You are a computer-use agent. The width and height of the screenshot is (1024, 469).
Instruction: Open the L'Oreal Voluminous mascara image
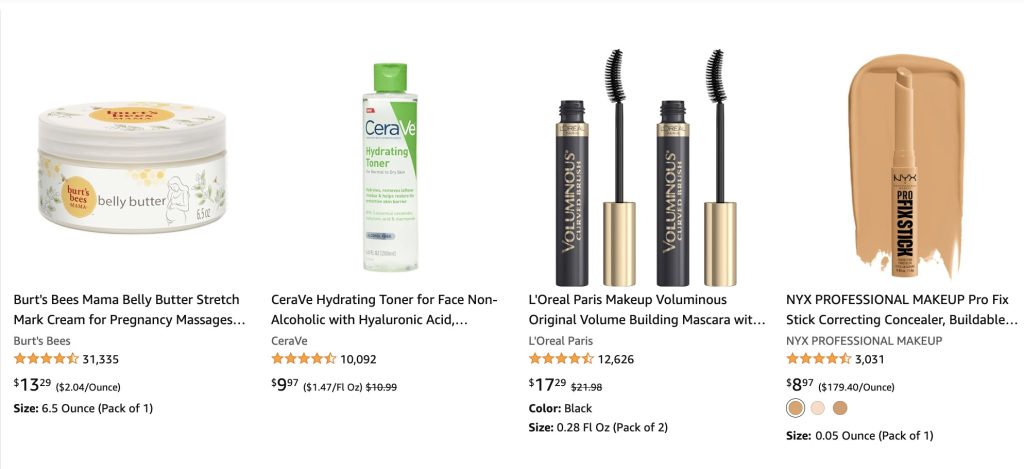647,167
